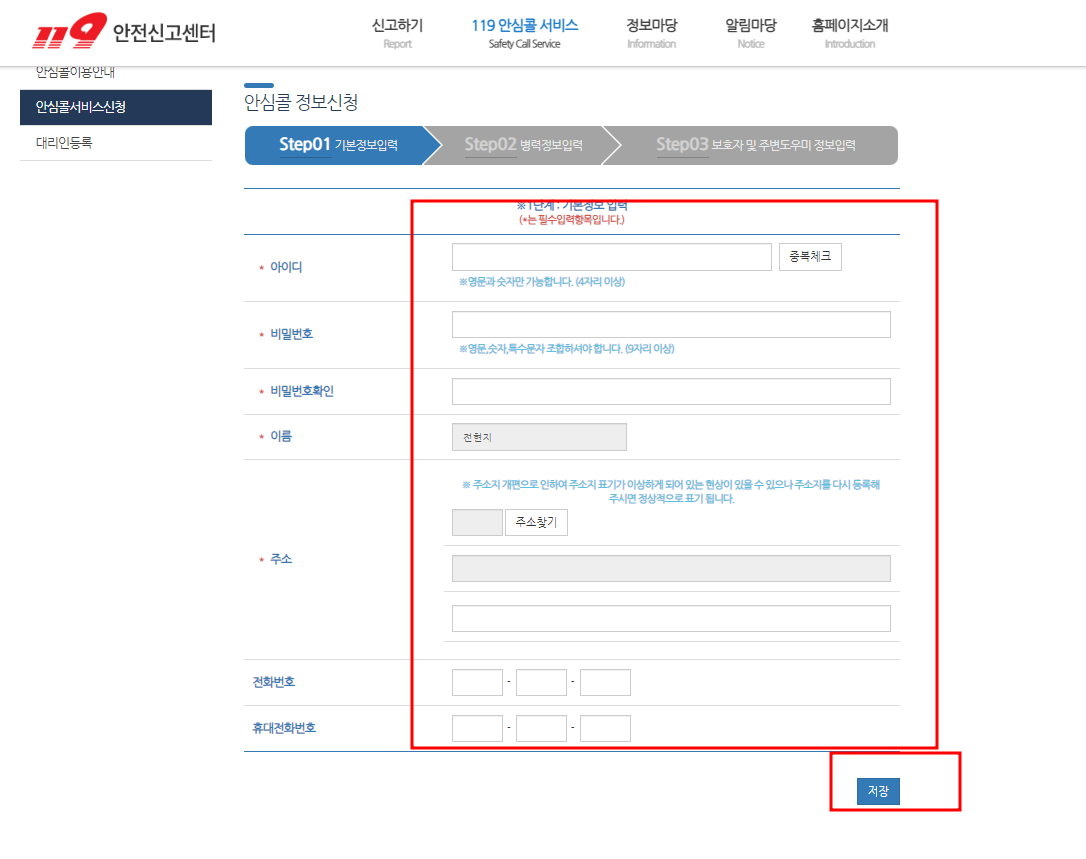Click the password rule hint (9자리 이상)
This screenshot has height=859, width=1086.
point(567,349)
